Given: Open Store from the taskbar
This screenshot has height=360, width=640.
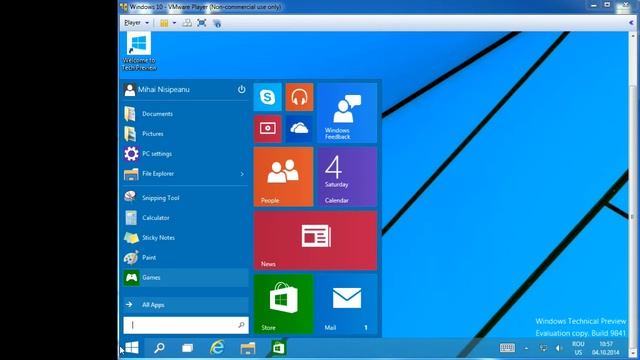Looking at the screenshot, I should (x=279, y=348).
